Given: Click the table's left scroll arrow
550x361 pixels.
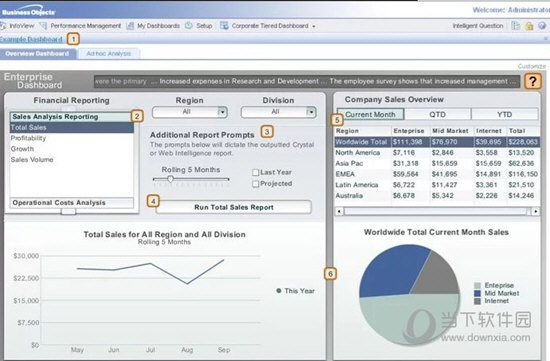Looking at the screenshot, I should [x=339, y=211].
